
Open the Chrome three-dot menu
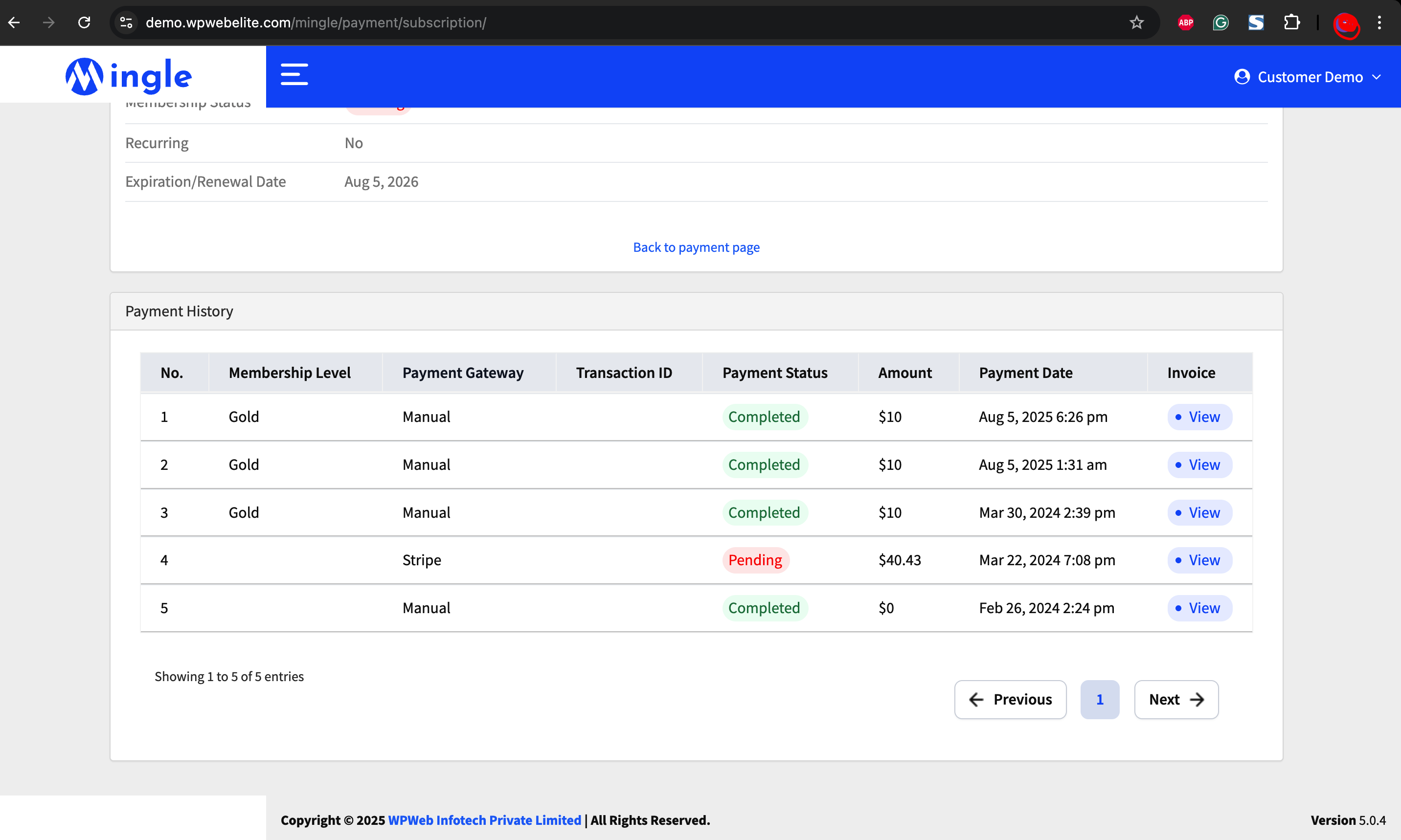[1379, 22]
